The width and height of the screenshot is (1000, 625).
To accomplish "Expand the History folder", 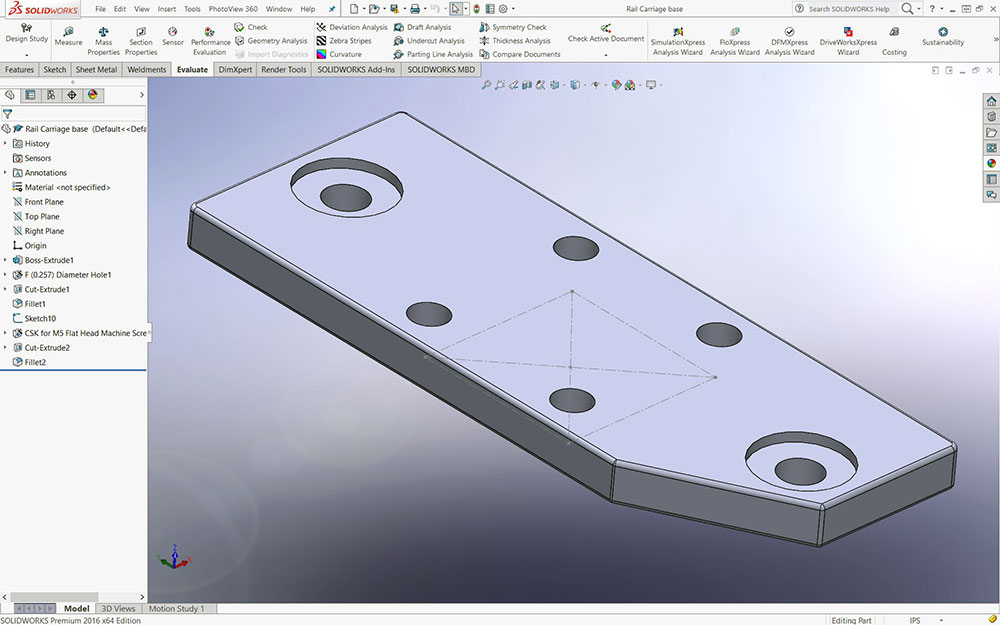I will tap(5, 144).
